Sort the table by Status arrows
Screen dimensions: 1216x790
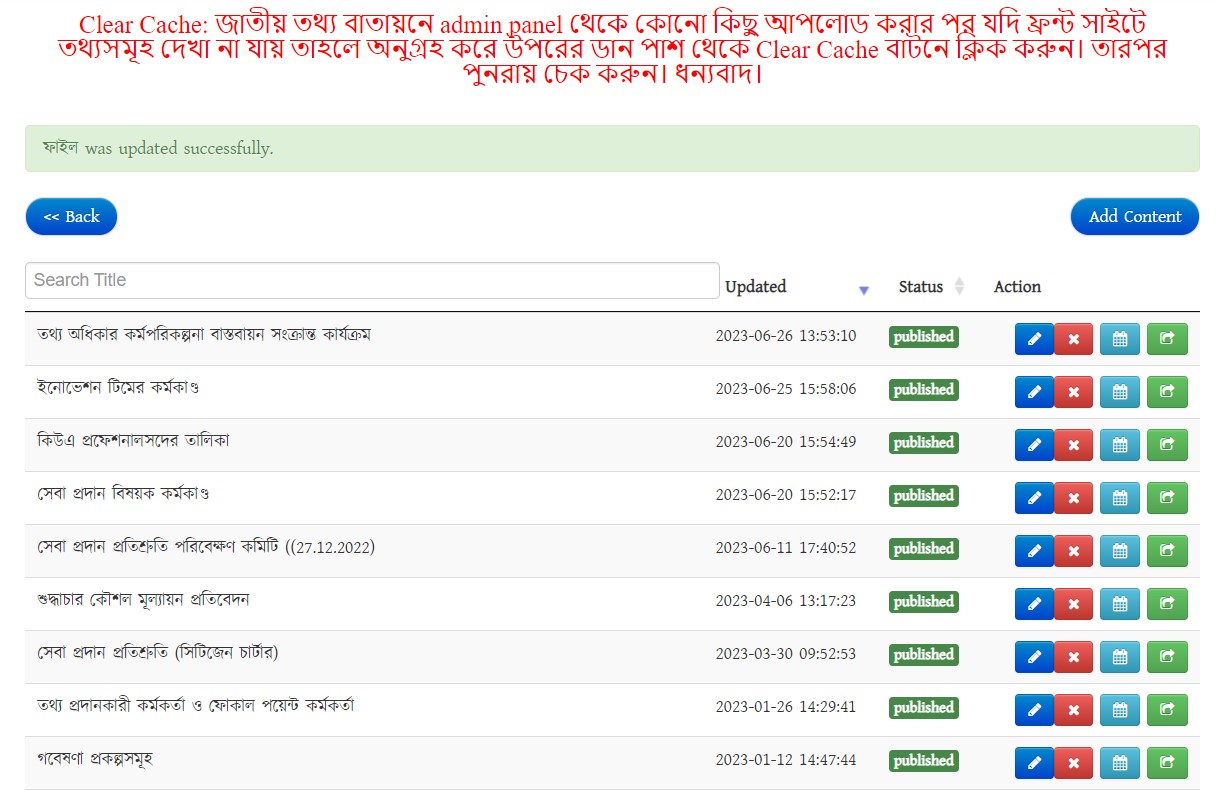959,287
